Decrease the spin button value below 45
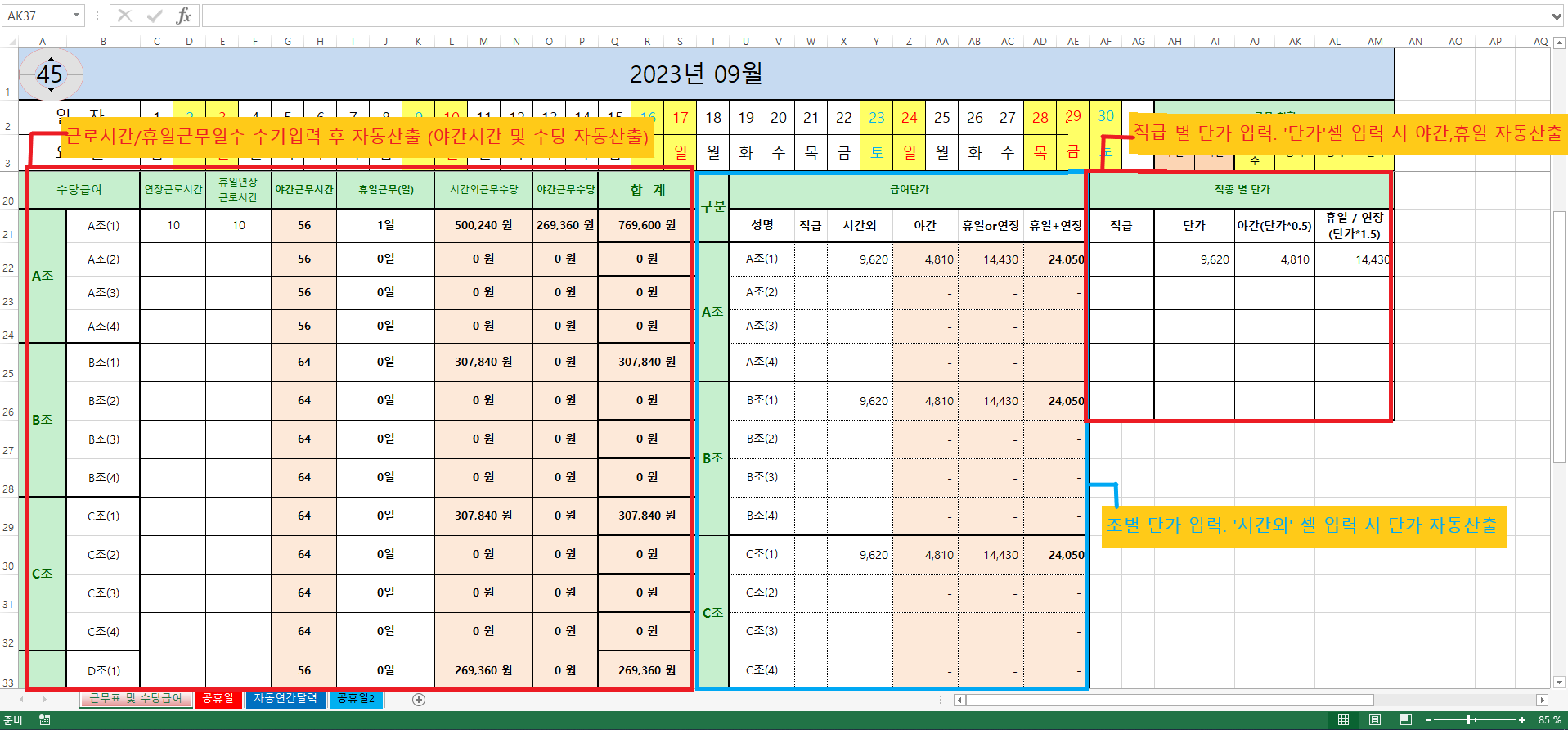The width and height of the screenshot is (1568, 730). pyautogui.click(x=51, y=88)
